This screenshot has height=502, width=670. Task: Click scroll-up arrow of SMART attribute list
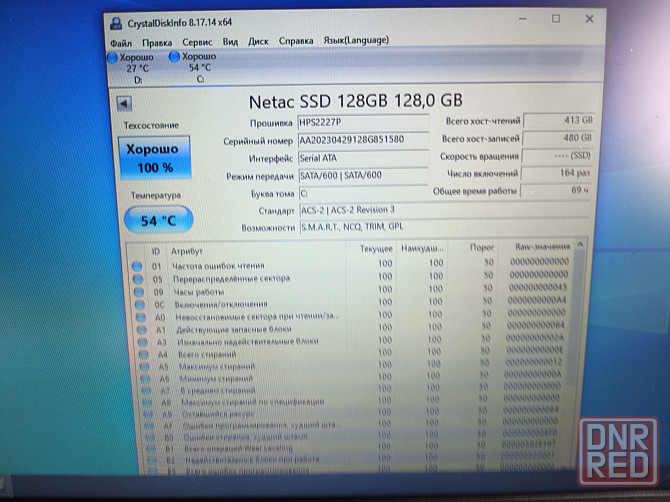[x=580, y=244]
